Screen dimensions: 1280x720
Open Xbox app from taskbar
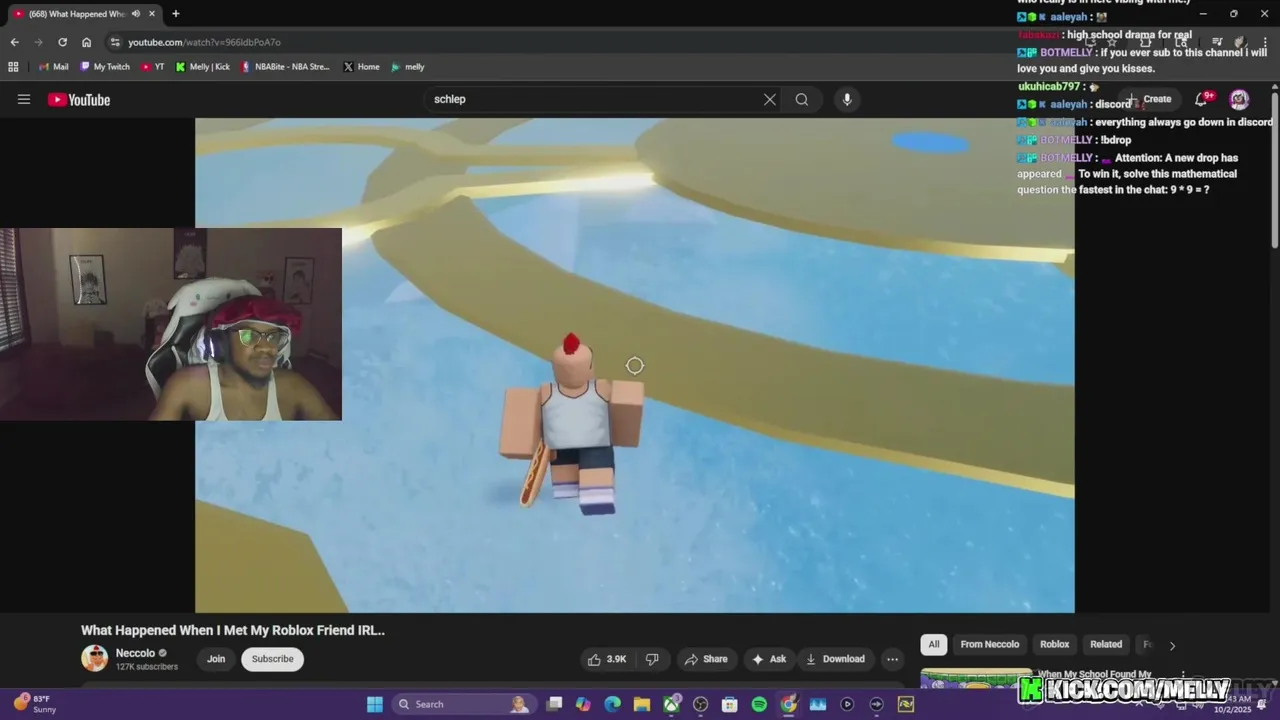click(671, 704)
